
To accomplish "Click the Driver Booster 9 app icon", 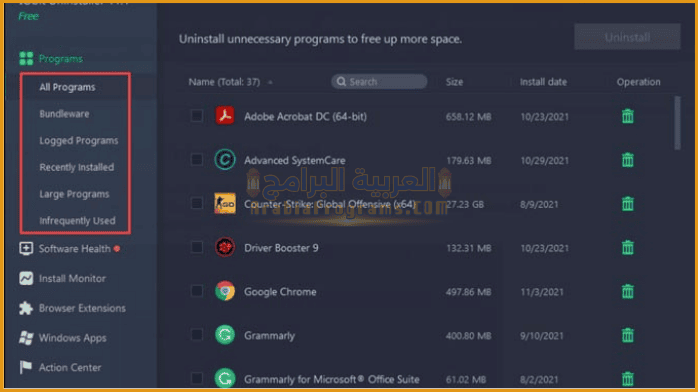I will pyautogui.click(x=225, y=247).
